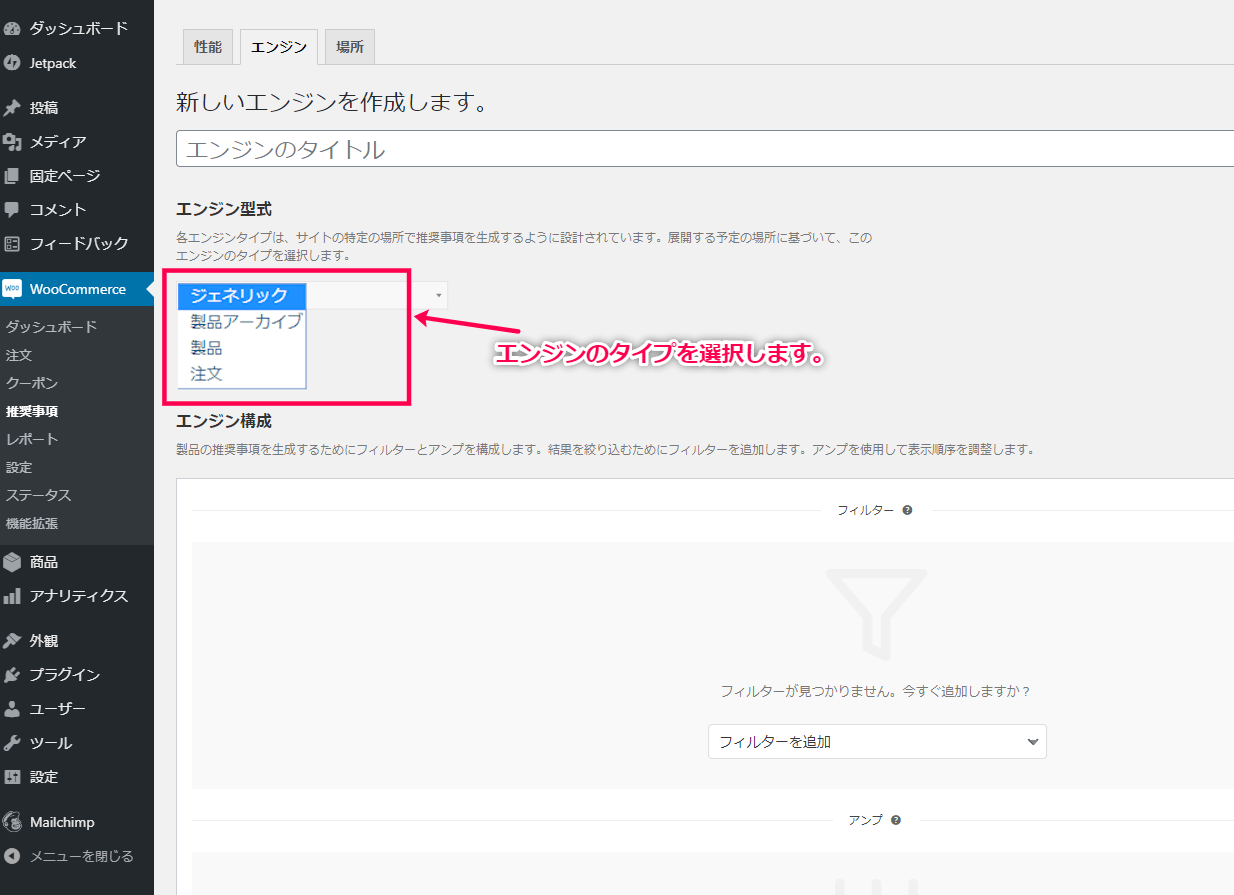Open ダッシュボード in the main sidebar
Viewport: 1234px width, 895px height.
click(x=78, y=29)
